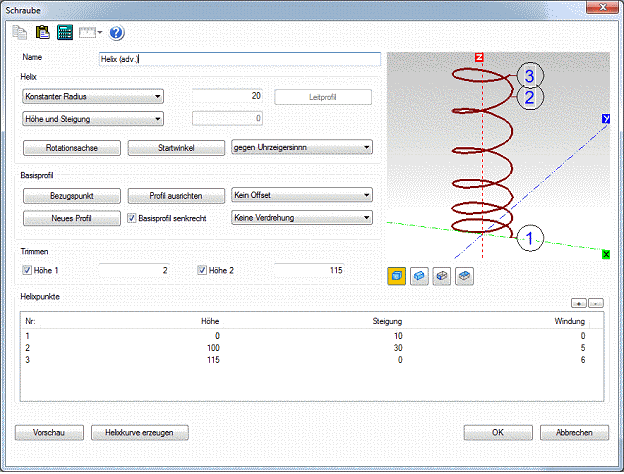Click the minus button to remove helix point
Viewport: 624px width, 474px height.
click(596, 303)
